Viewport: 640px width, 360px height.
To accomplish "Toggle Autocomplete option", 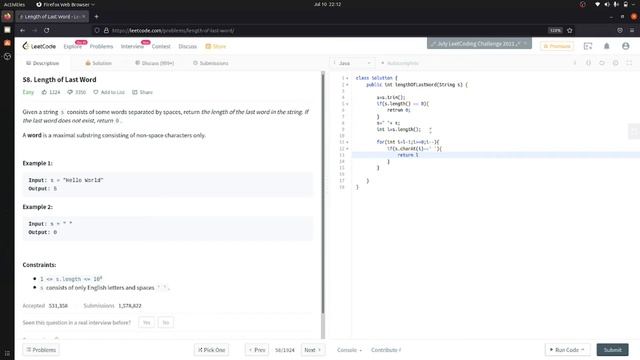I will pyautogui.click(x=400, y=63).
